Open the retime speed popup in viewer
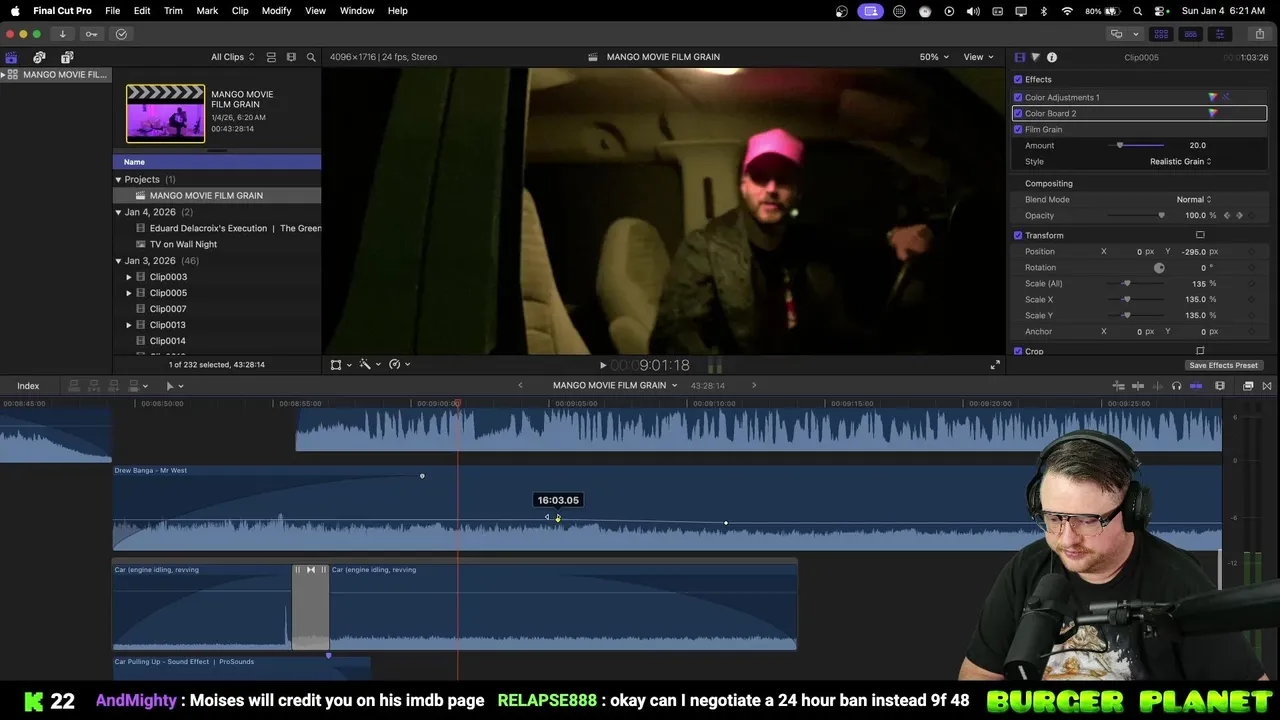The image size is (1280, 720). [400, 365]
